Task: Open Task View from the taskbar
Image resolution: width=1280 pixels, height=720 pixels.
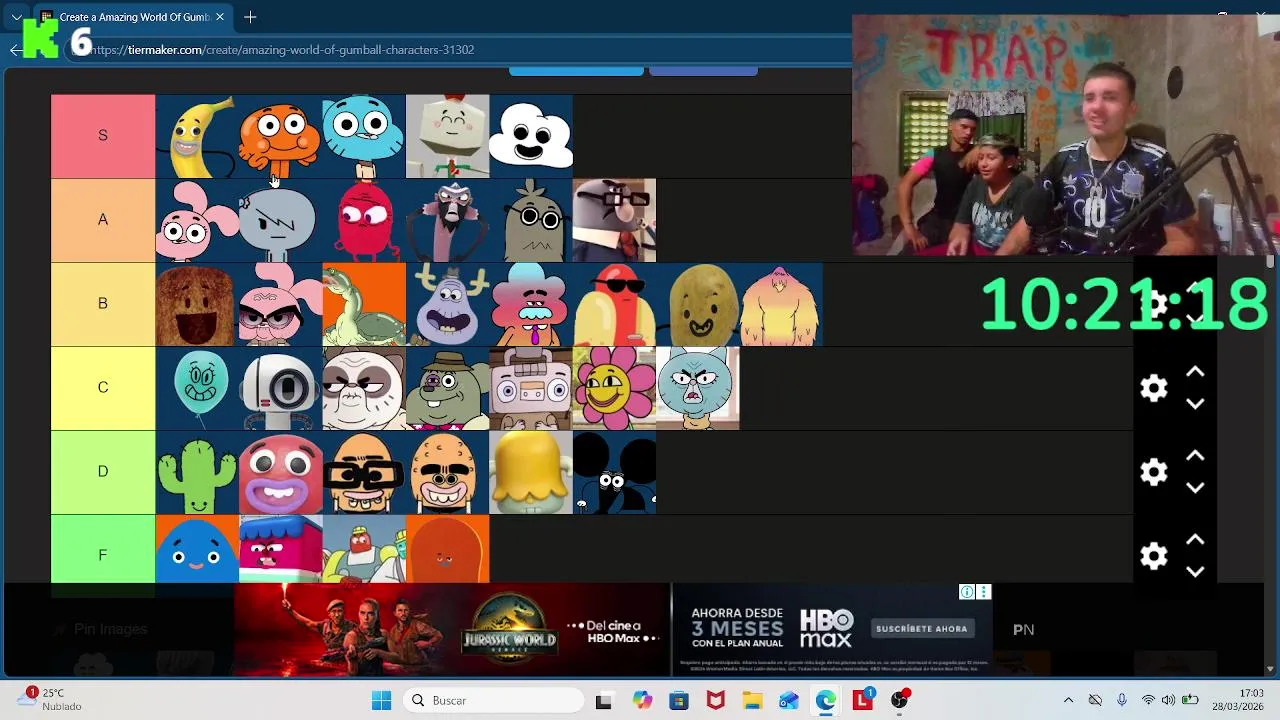Action: click(603, 701)
